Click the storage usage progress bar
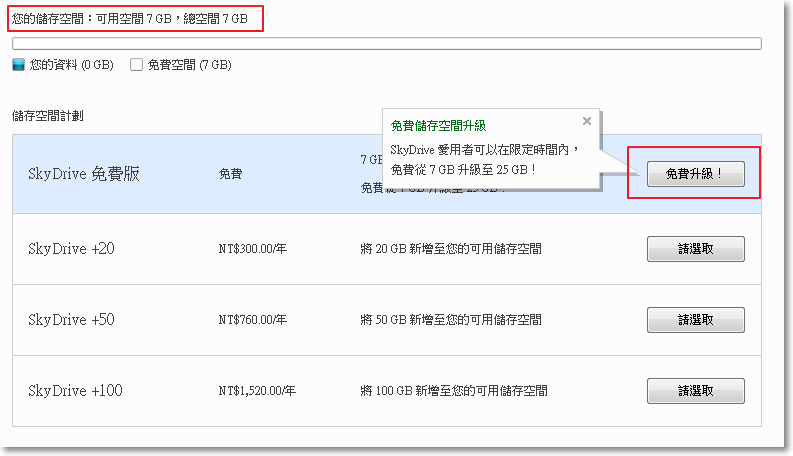The image size is (793, 456). (x=387, y=43)
